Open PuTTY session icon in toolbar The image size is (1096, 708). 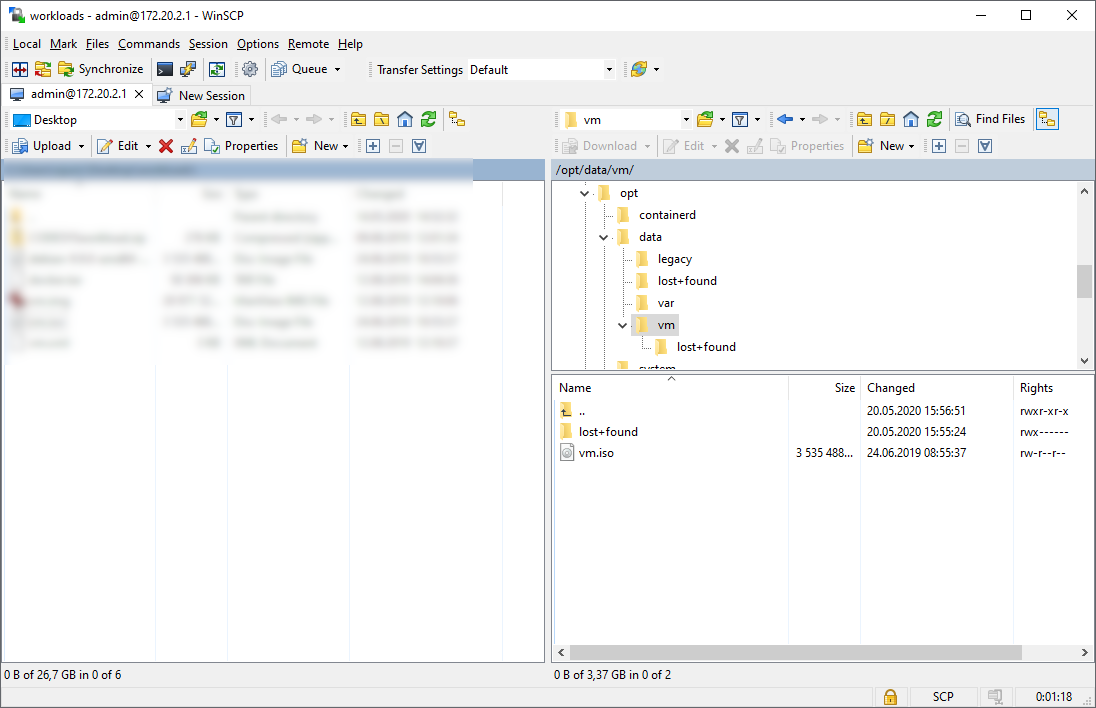pos(188,69)
